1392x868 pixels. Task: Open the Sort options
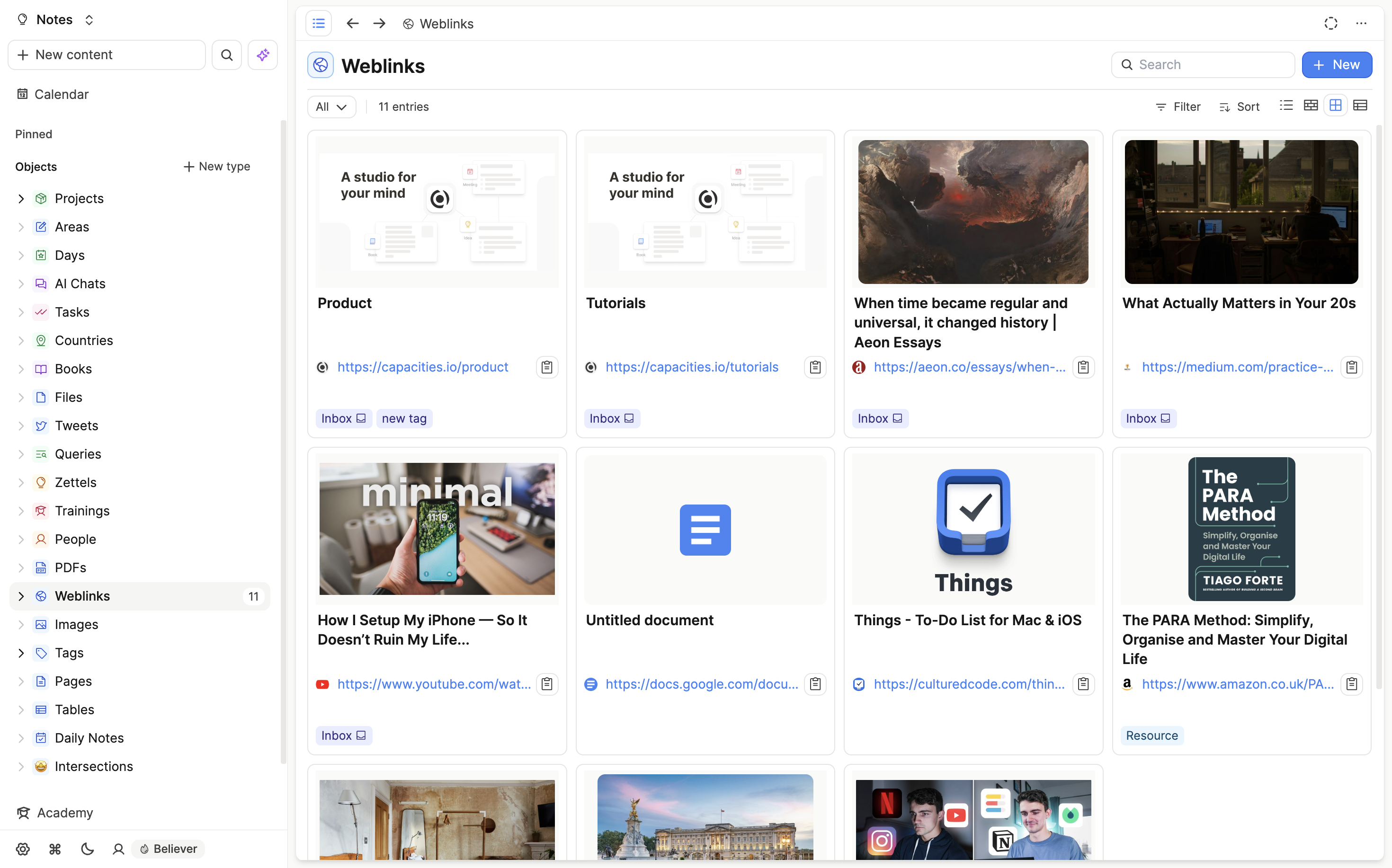1239,107
